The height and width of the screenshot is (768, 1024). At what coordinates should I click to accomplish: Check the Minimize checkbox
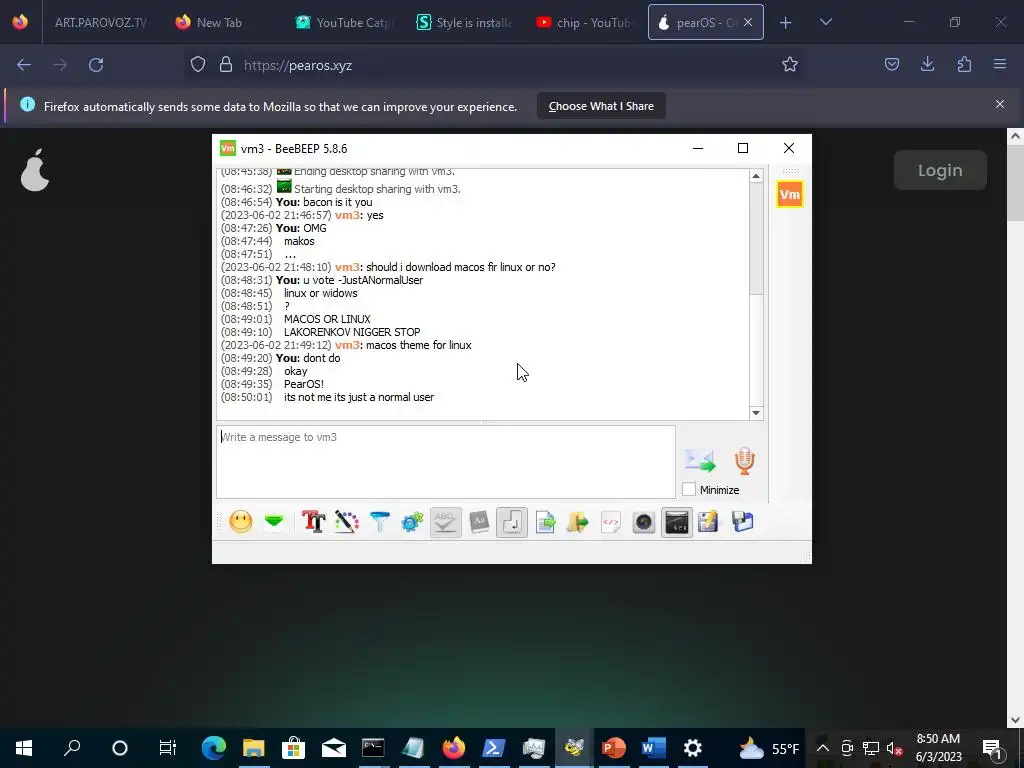(x=689, y=489)
